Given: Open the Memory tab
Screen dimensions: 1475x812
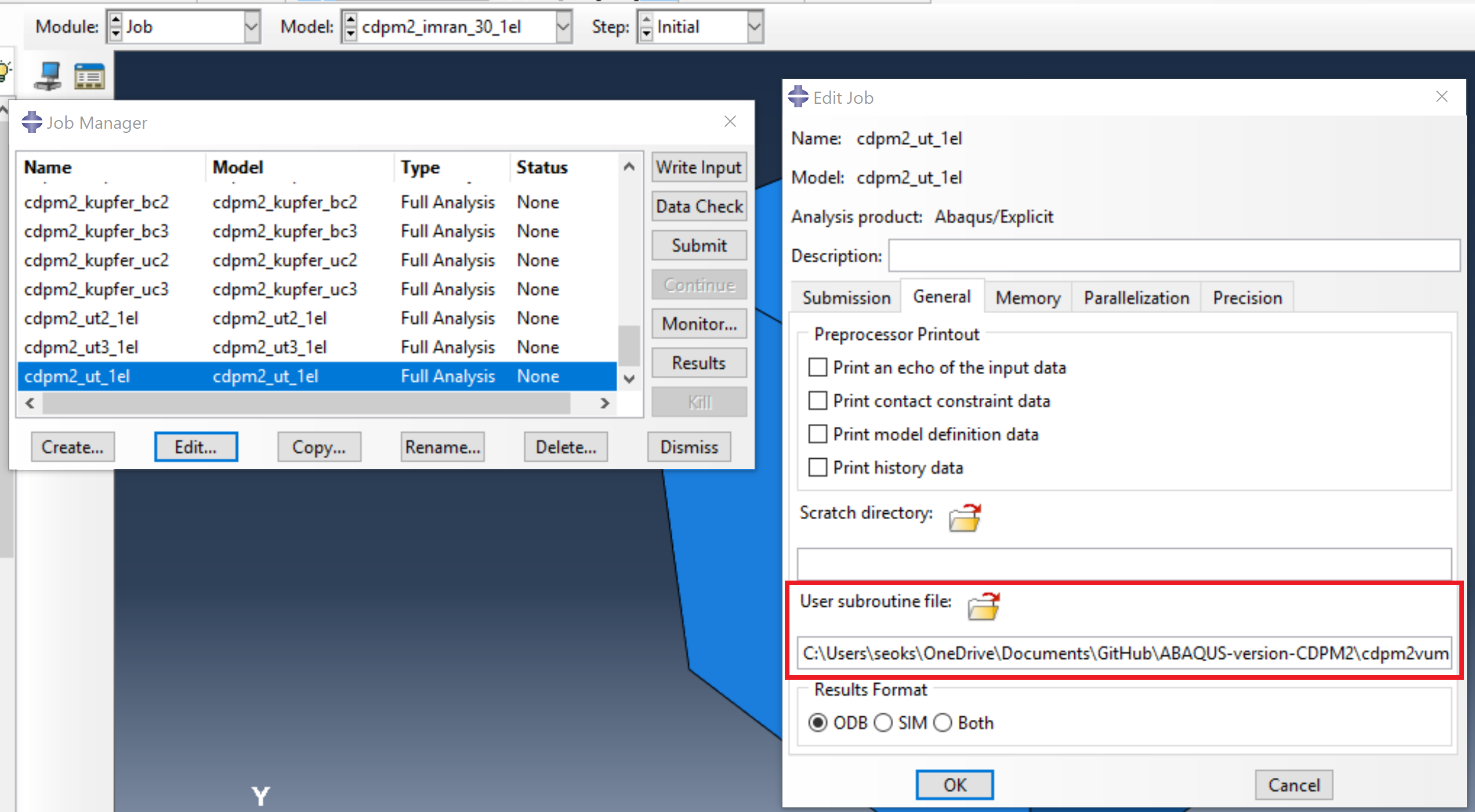Looking at the screenshot, I should tap(1027, 298).
